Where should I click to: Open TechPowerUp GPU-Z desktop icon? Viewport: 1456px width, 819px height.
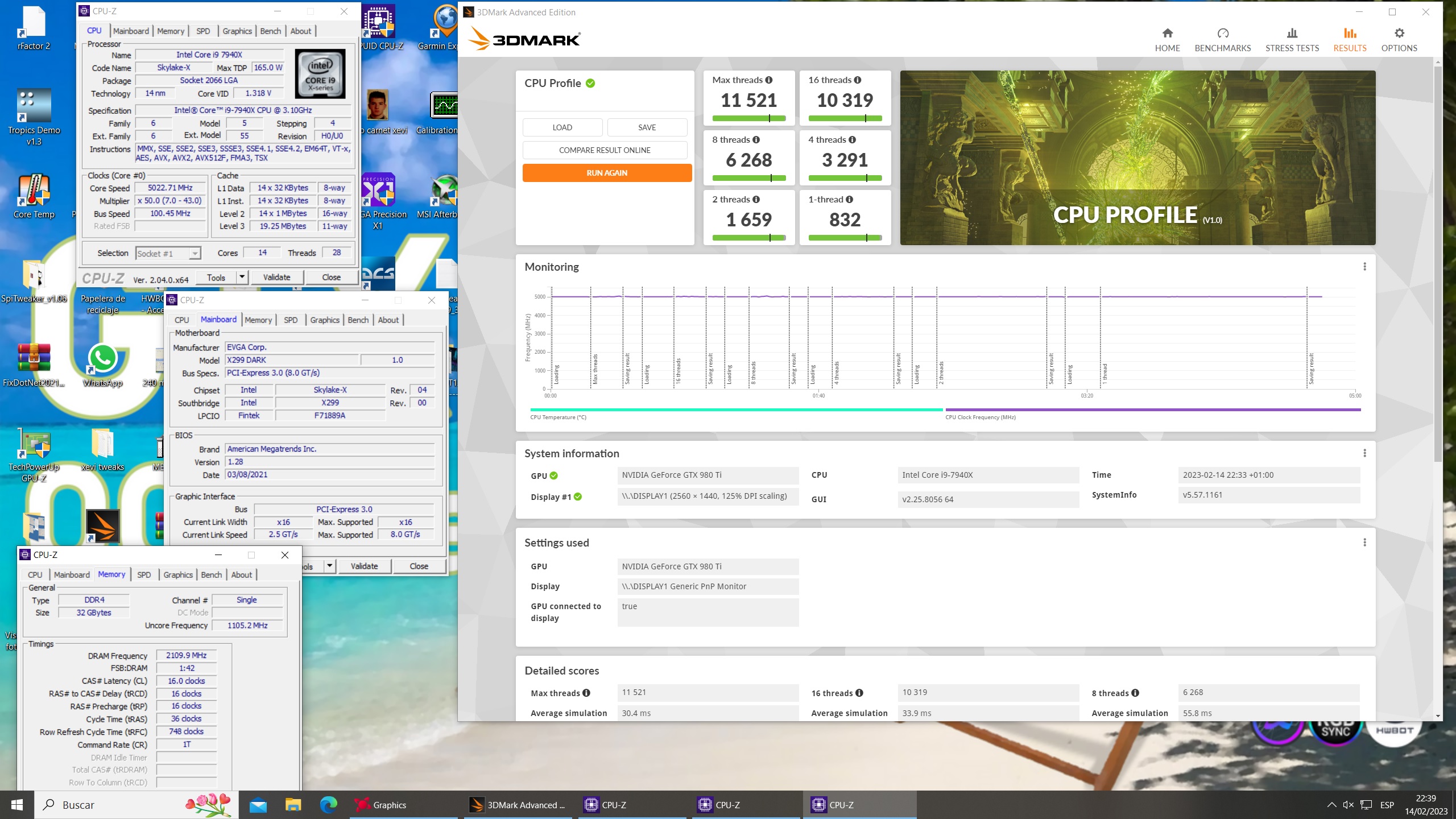tap(34, 455)
